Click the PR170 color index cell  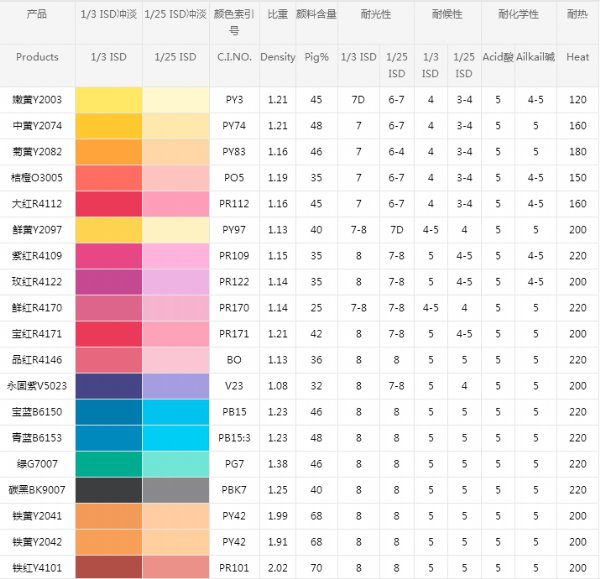[x=233, y=308]
